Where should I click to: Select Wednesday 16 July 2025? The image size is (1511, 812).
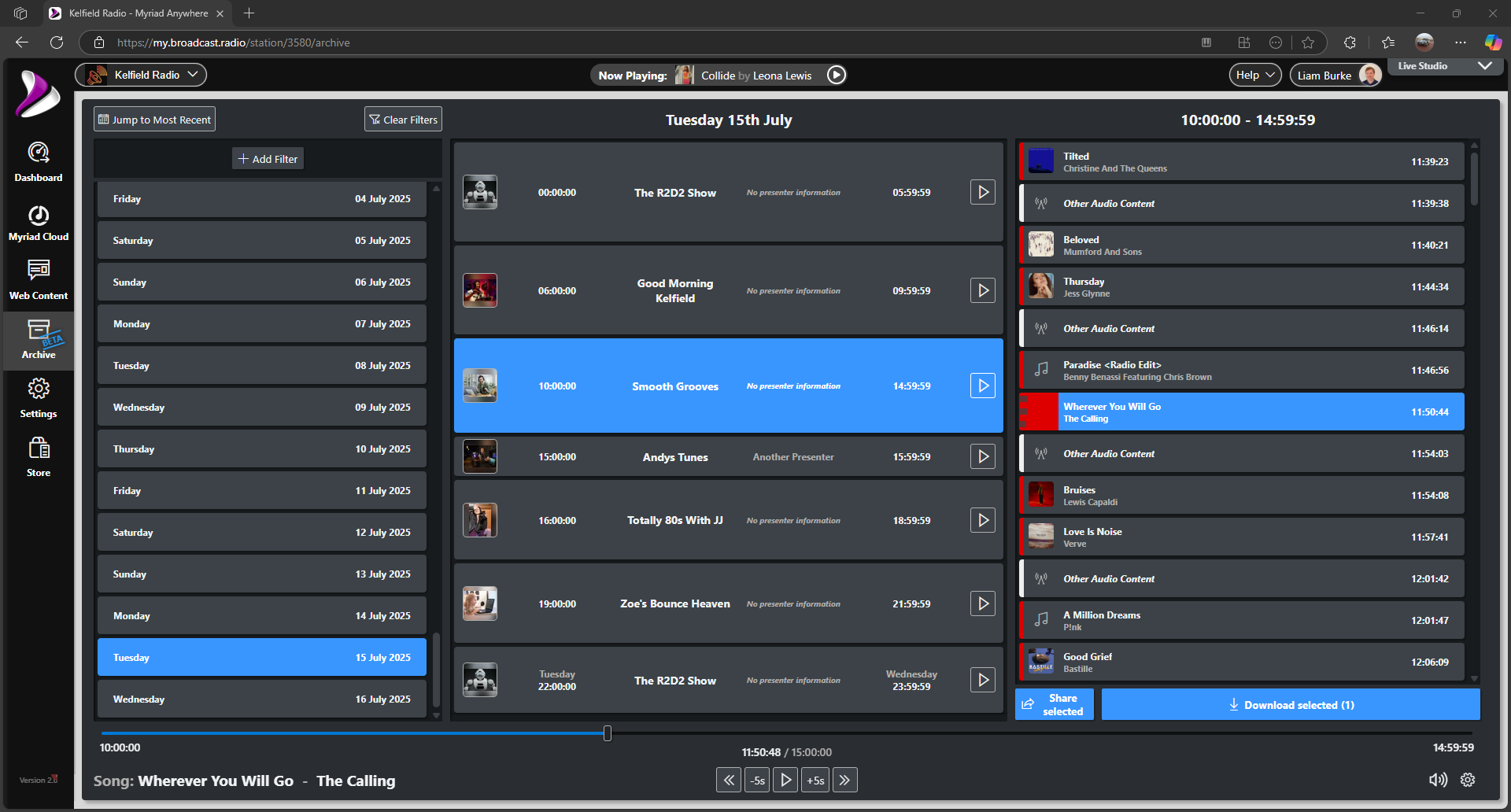(262, 699)
